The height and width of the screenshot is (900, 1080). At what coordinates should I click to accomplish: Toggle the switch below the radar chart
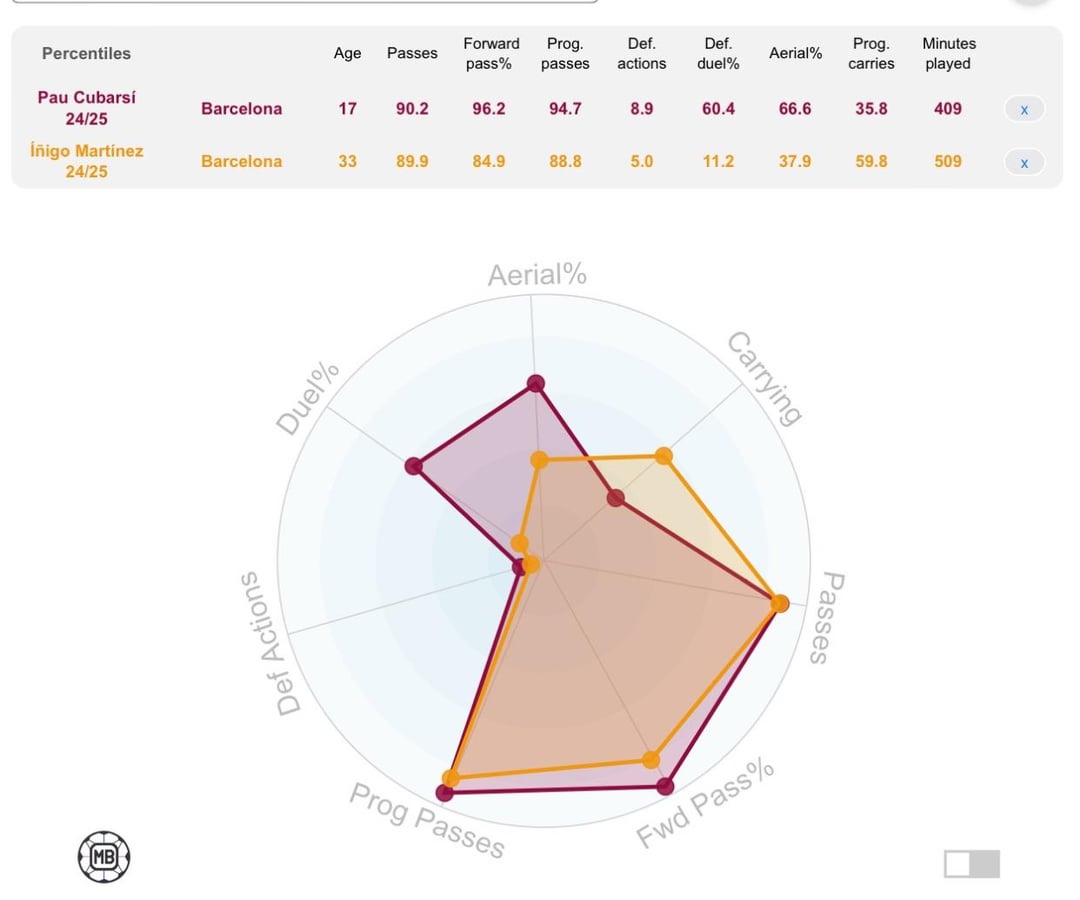[x=971, y=864]
